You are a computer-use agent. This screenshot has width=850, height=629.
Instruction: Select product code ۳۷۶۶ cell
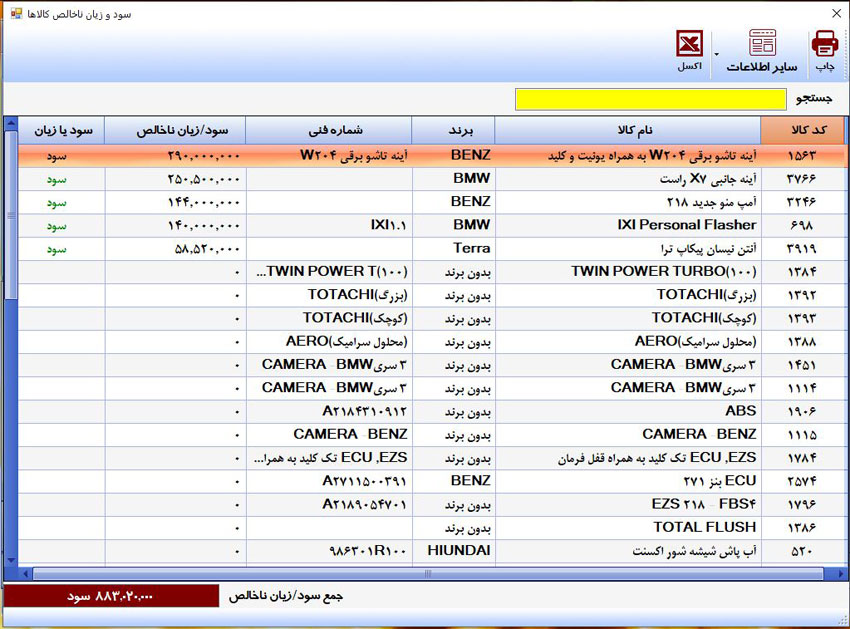click(x=802, y=179)
